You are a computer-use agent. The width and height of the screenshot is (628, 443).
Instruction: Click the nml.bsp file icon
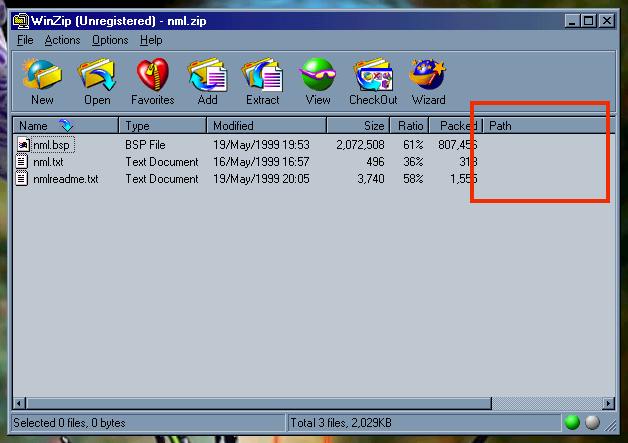[23, 145]
